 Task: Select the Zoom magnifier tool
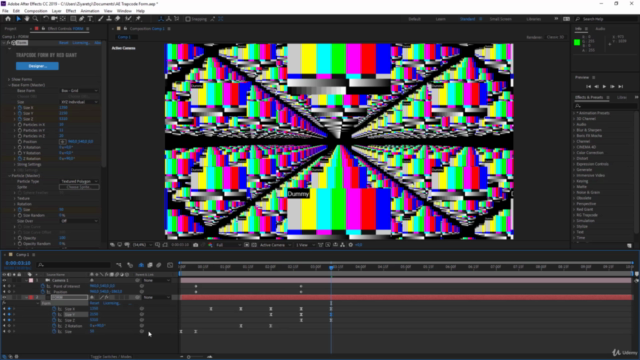36,19
